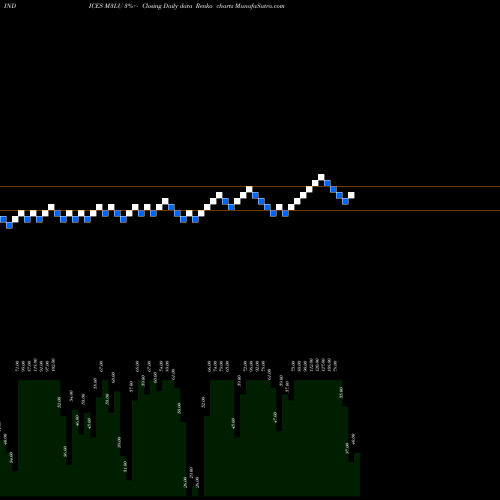Click the "27.00" volume label near right edge
The image size is (500, 500).
[347, 448]
